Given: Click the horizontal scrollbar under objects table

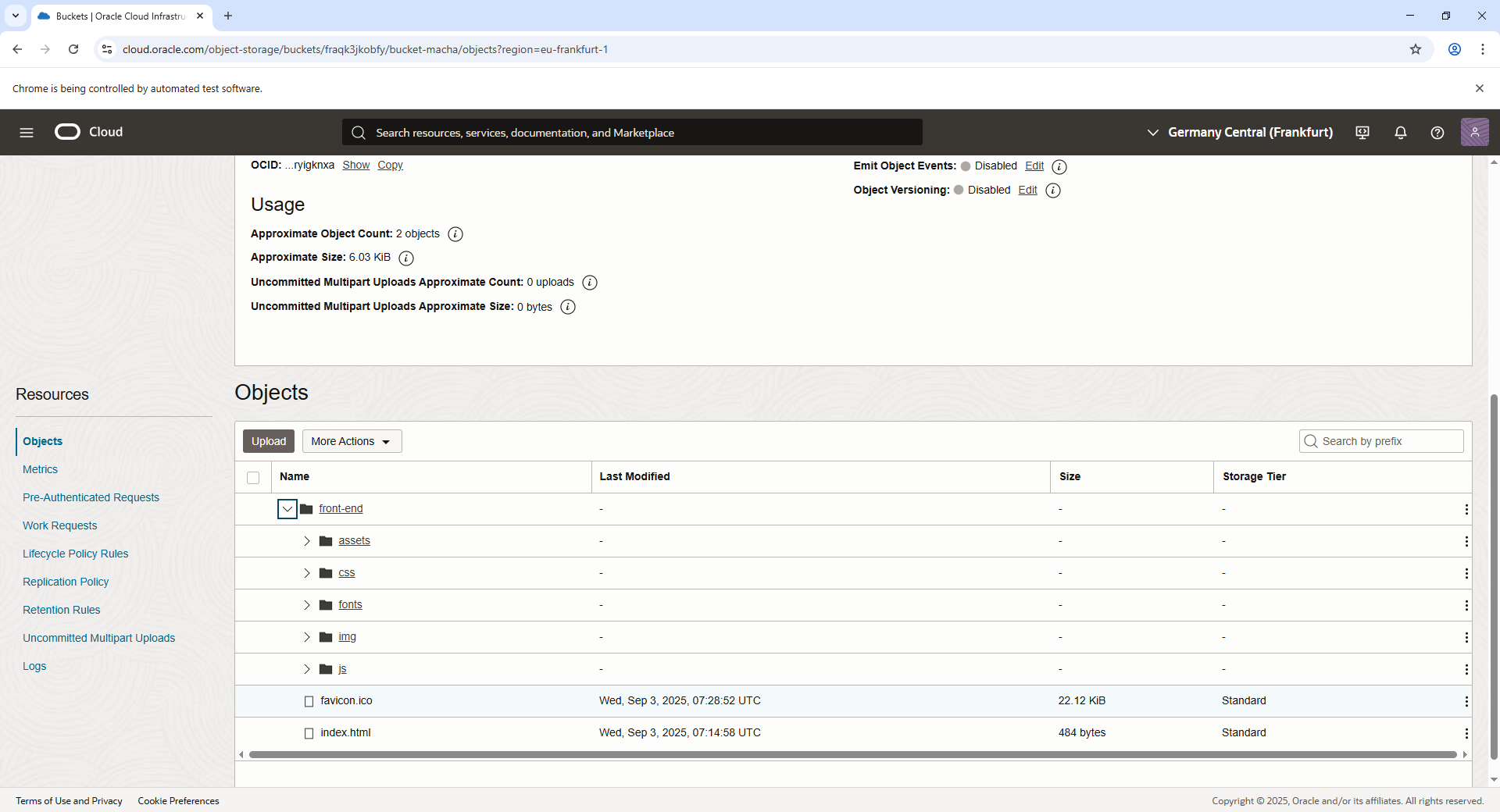Looking at the screenshot, I should [852, 754].
